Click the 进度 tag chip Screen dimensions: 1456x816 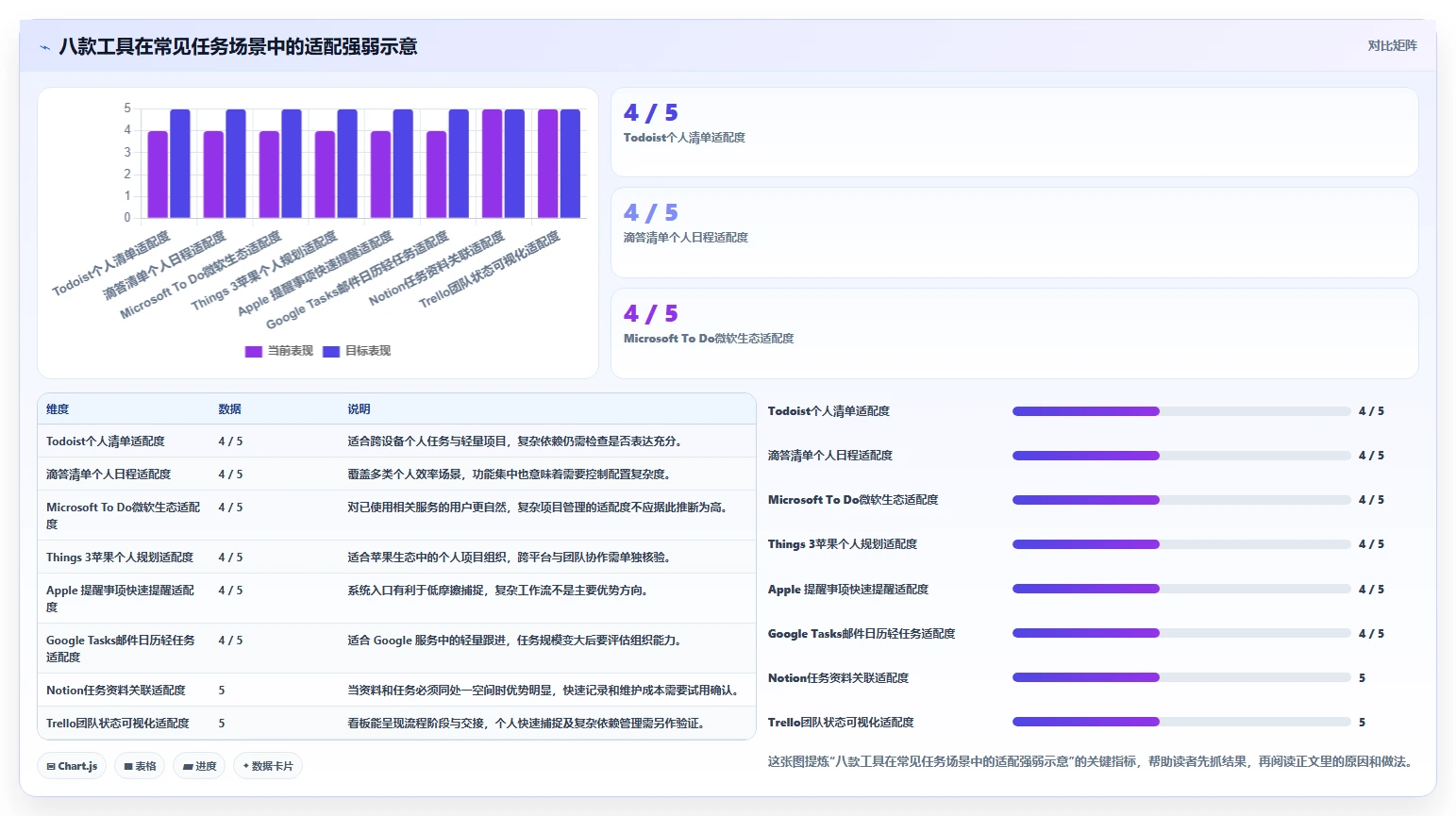(x=200, y=766)
